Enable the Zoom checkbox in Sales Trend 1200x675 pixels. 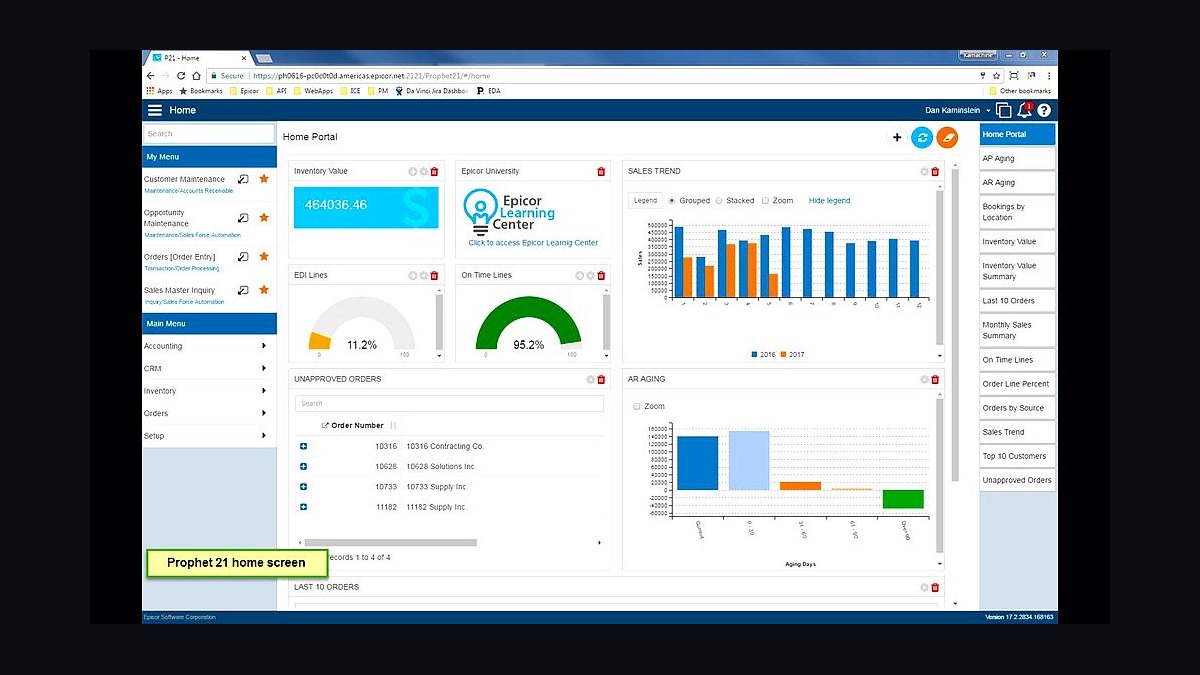coord(766,200)
